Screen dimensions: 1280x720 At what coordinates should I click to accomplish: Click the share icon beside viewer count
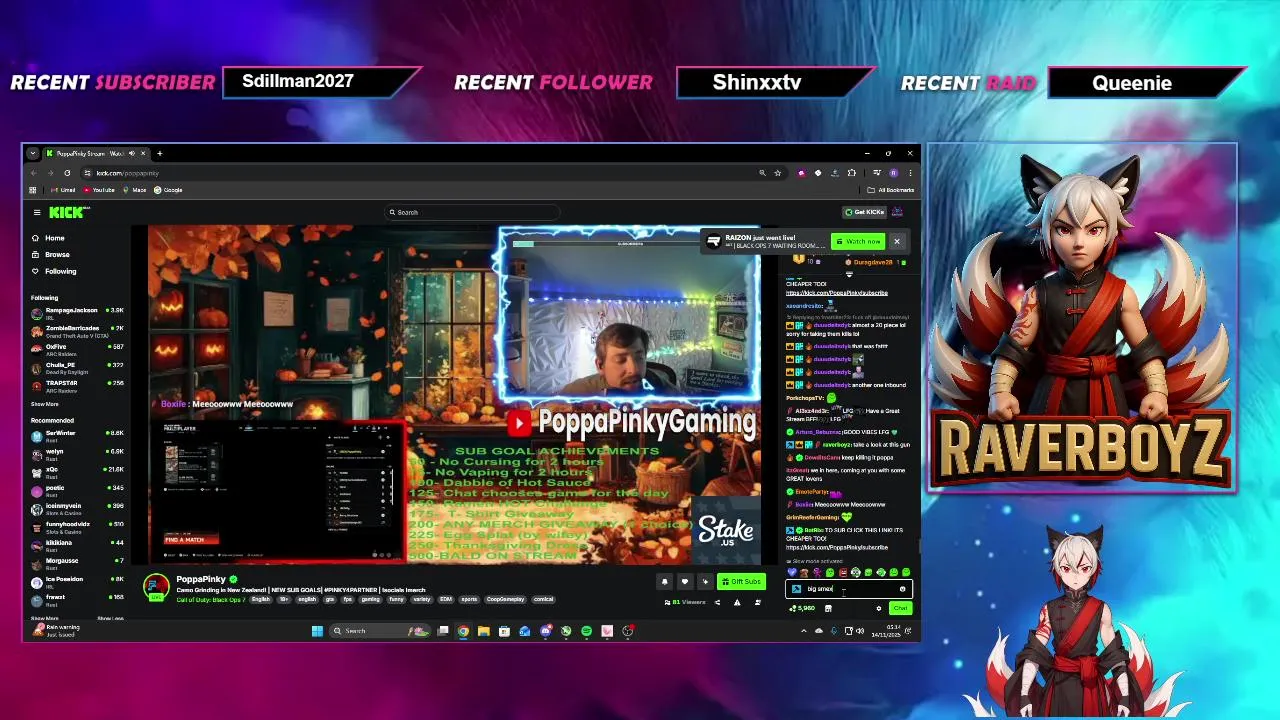click(717, 602)
